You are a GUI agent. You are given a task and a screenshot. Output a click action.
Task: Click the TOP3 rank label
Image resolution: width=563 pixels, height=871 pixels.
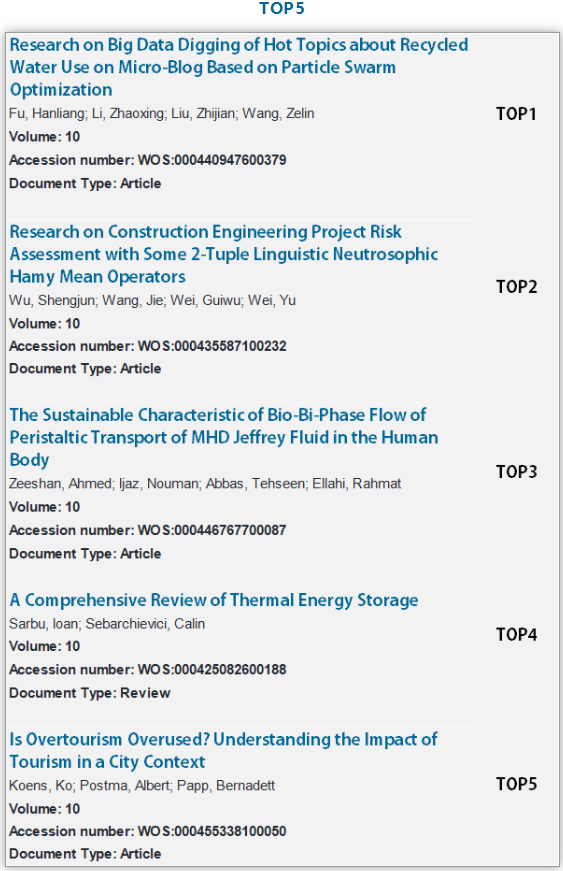click(516, 472)
